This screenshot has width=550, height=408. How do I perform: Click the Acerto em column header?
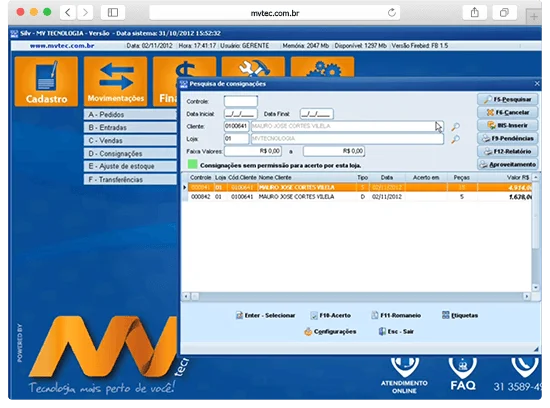point(426,178)
